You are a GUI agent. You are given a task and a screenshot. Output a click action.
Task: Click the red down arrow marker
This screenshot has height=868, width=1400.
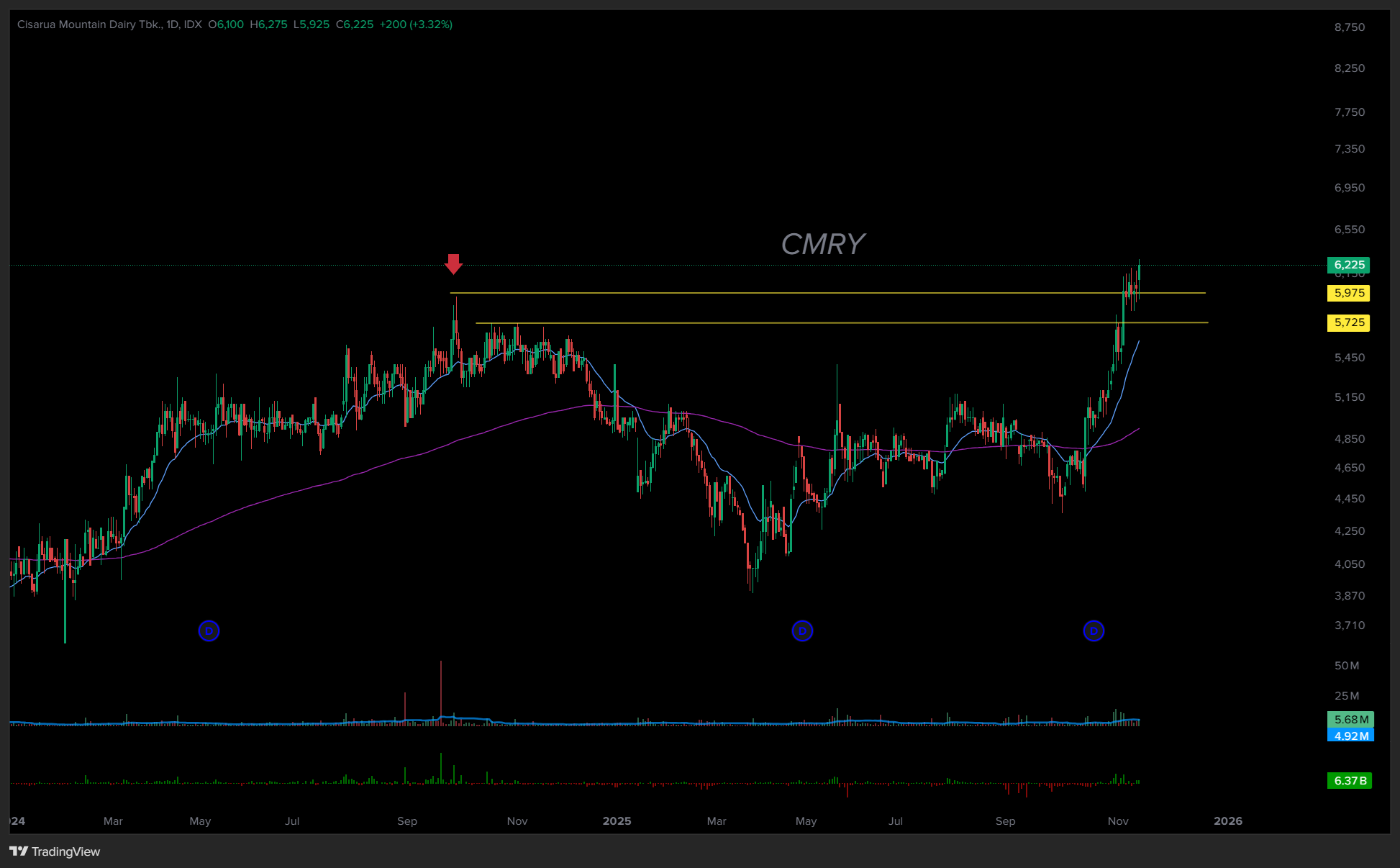[x=453, y=263]
